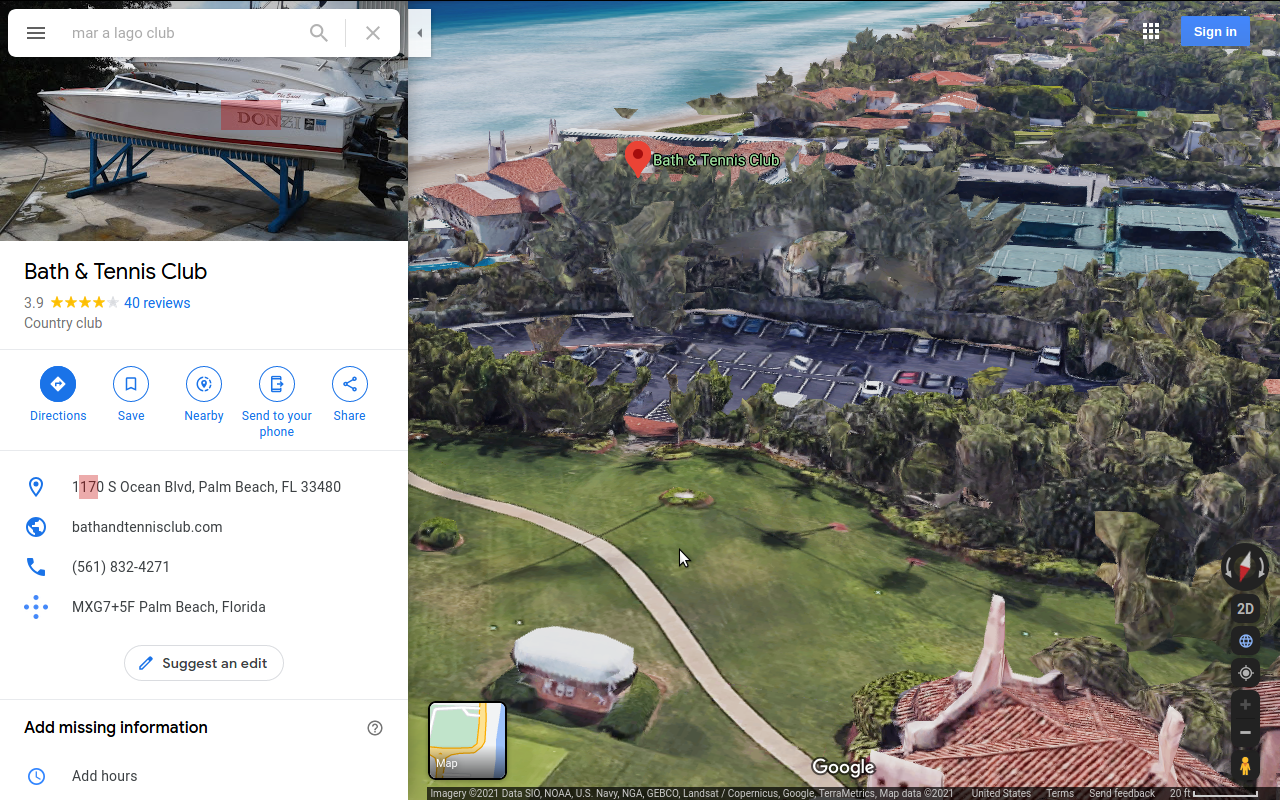
Task: Zoom out with the minus button
Action: point(1245,732)
